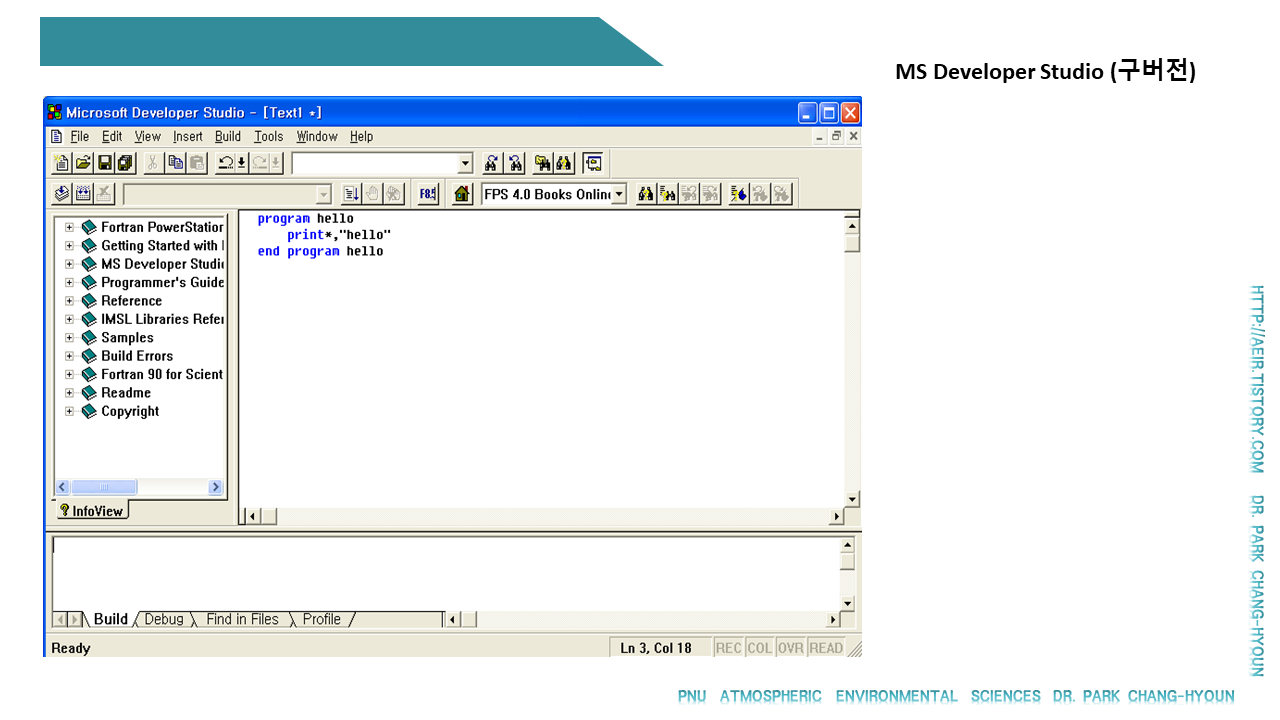Viewport: 1280px width, 720px height.
Task: Click the binoculars with question mark icon
Action: 565,163
